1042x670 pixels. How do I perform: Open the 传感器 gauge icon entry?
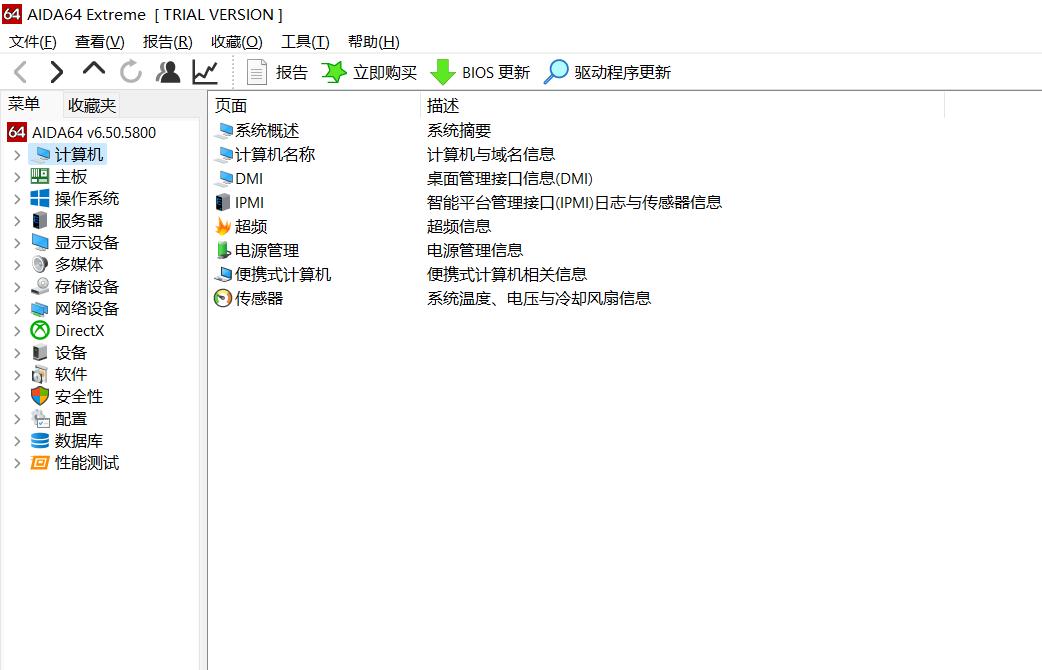click(x=223, y=299)
